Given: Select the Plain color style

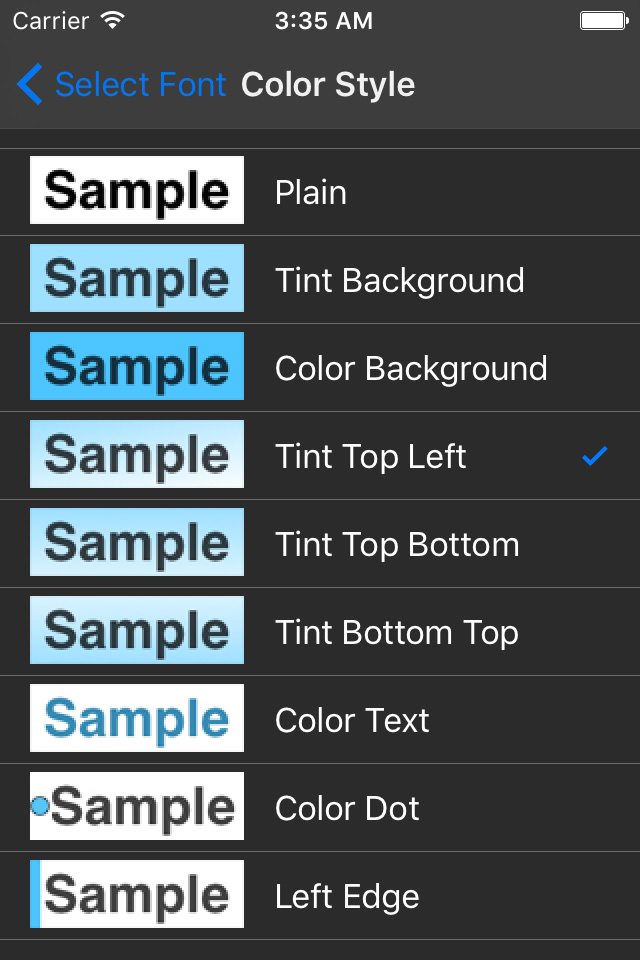Looking at the screenshot, I should 311,192.
